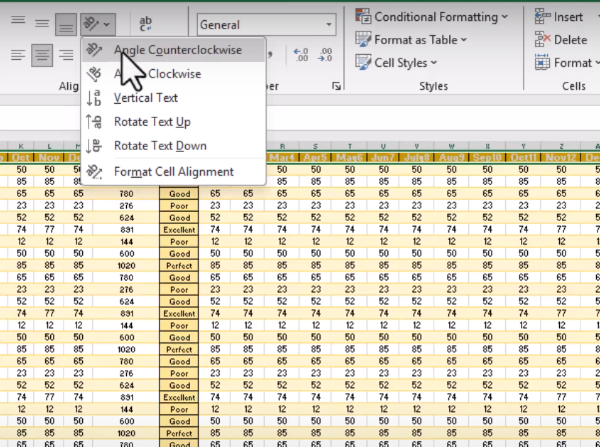Click the Rotate Text Up icon
The height and width of the screenshot is (447, 600).
(95, 122)
